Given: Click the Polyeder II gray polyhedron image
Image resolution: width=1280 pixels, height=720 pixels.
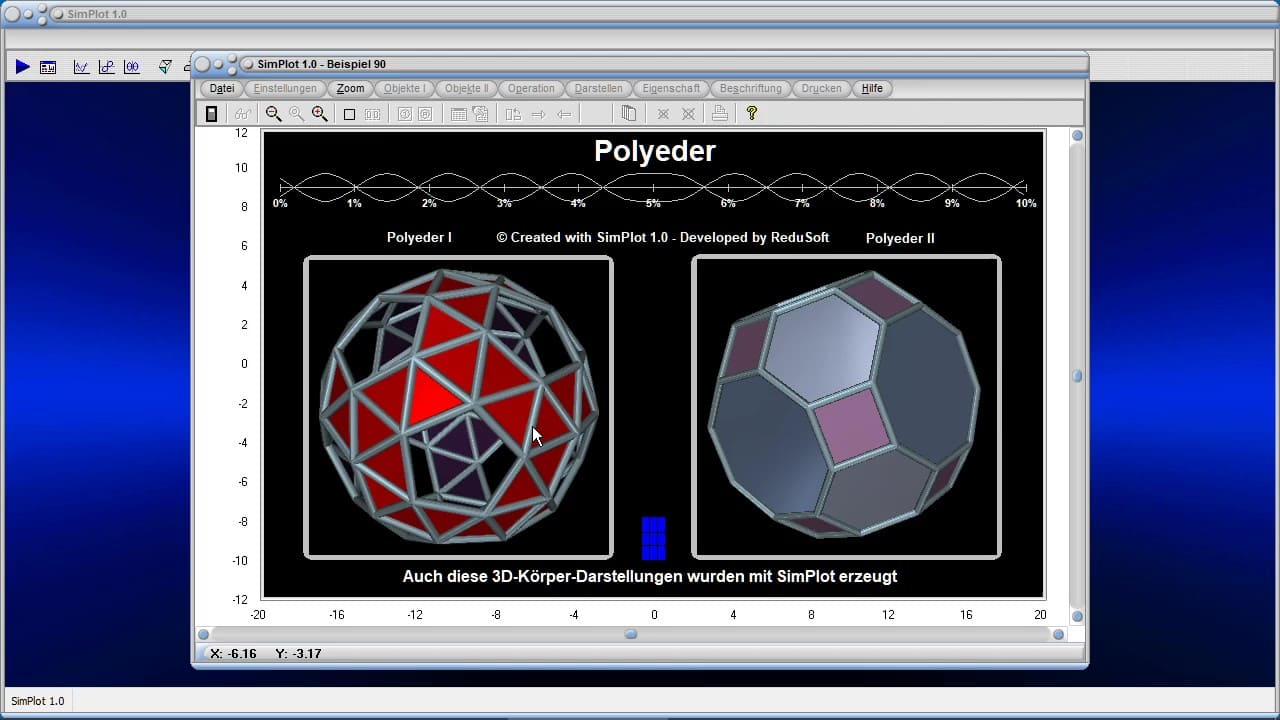Looking at the screenshot, I should (846, 407).
